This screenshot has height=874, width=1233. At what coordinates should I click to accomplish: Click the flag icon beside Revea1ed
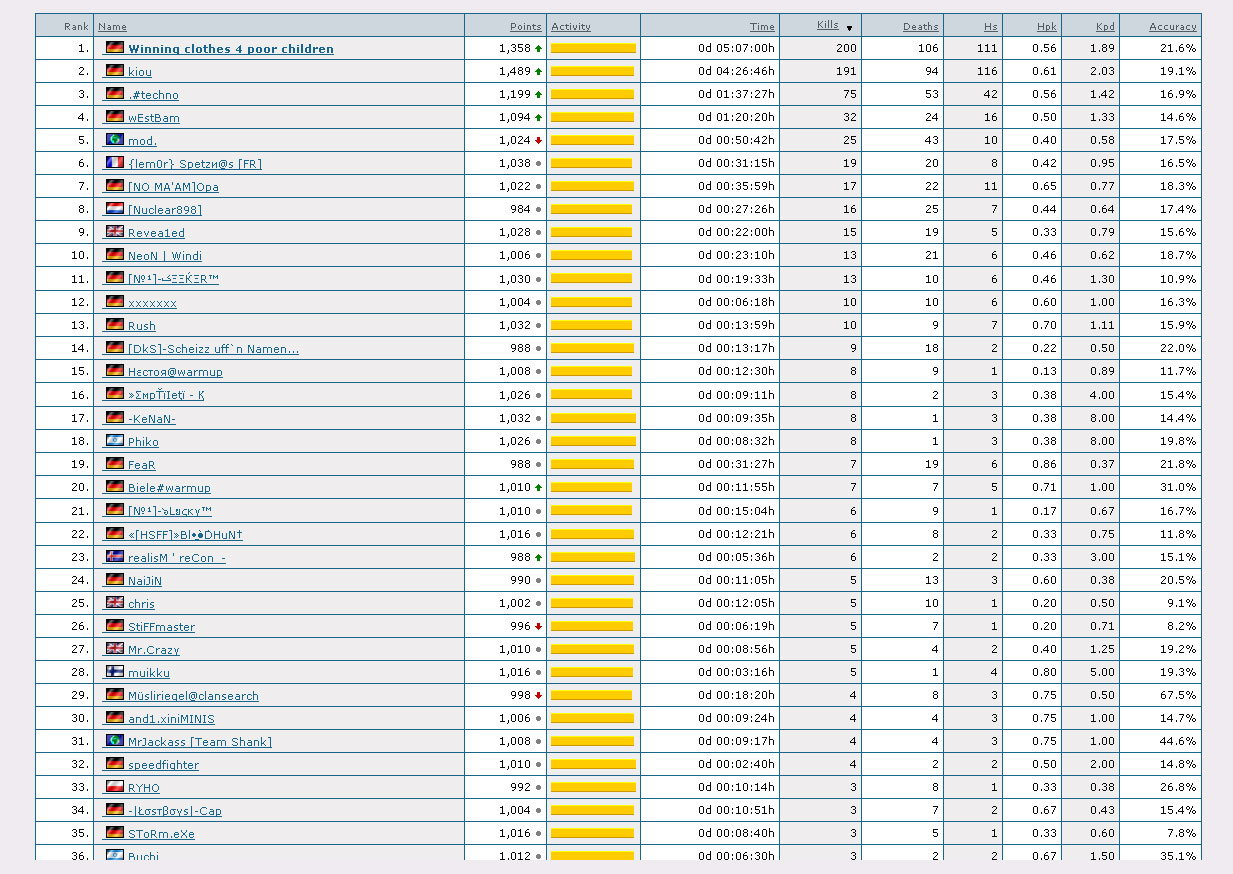click(x=115, y=232)
